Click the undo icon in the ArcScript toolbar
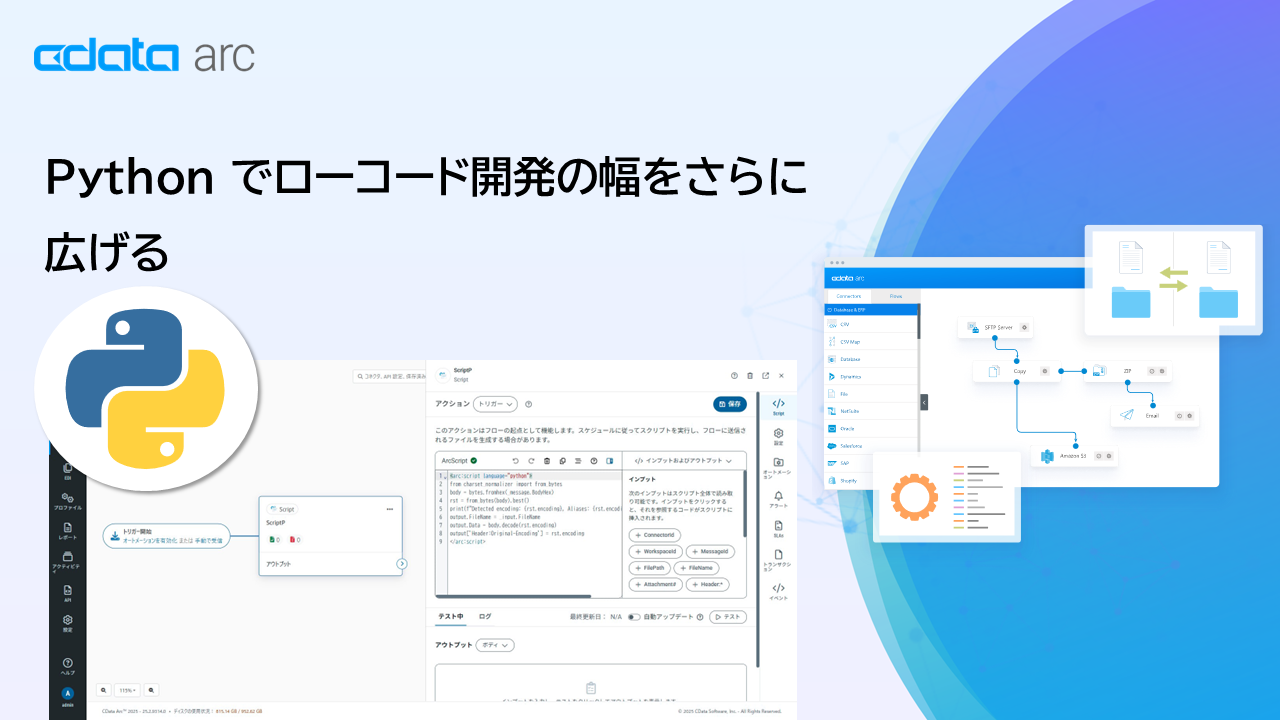This screenshot has width=1280, height=720. (x=516, y=460)
